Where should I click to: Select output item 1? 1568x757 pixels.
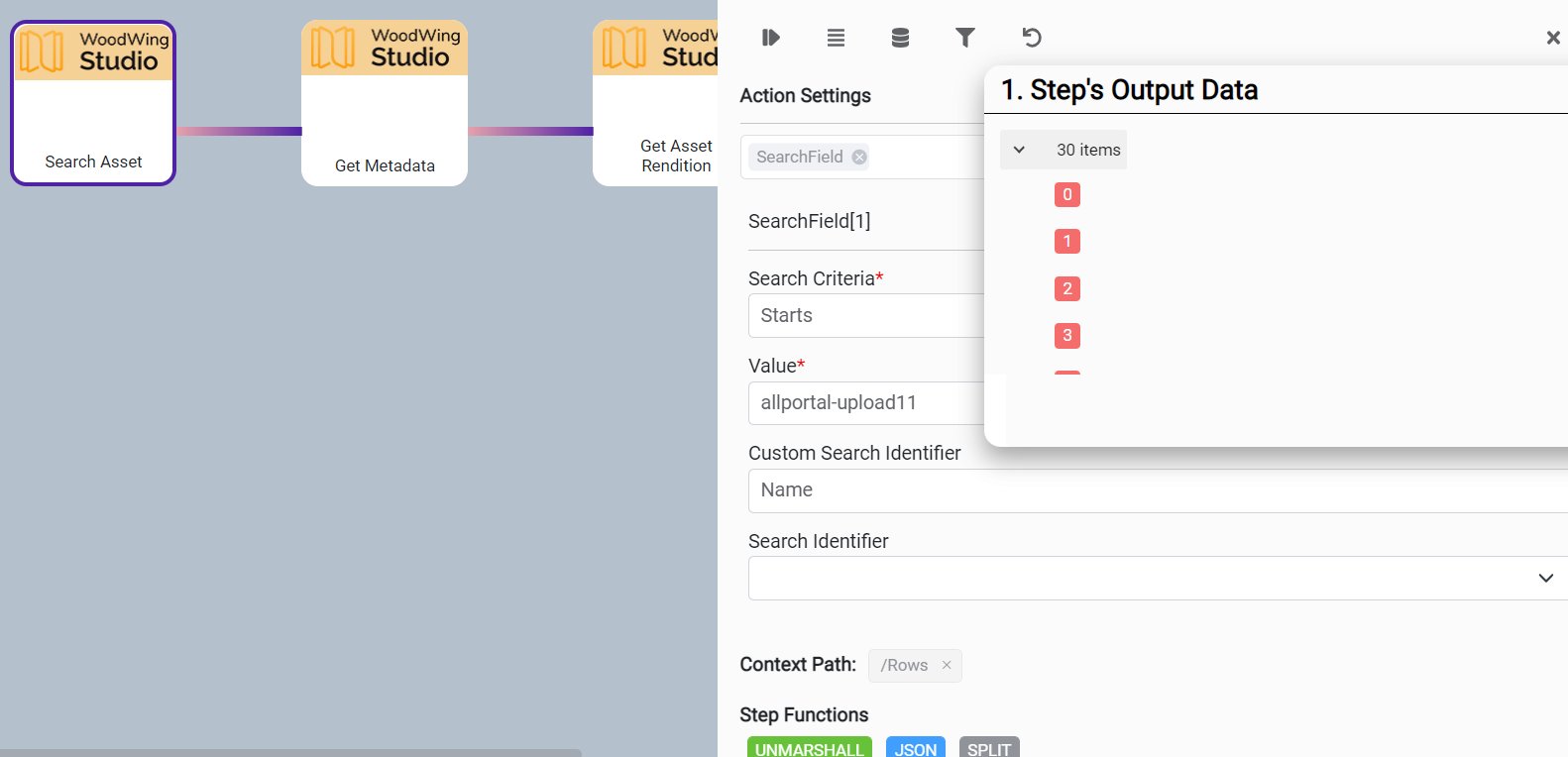tap(1066, 241)
